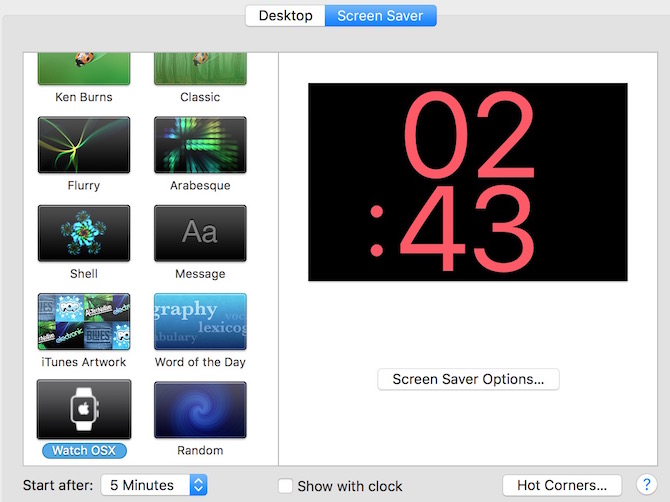
Task: Choose the Flurry screen saver icon
Action: 84,145
